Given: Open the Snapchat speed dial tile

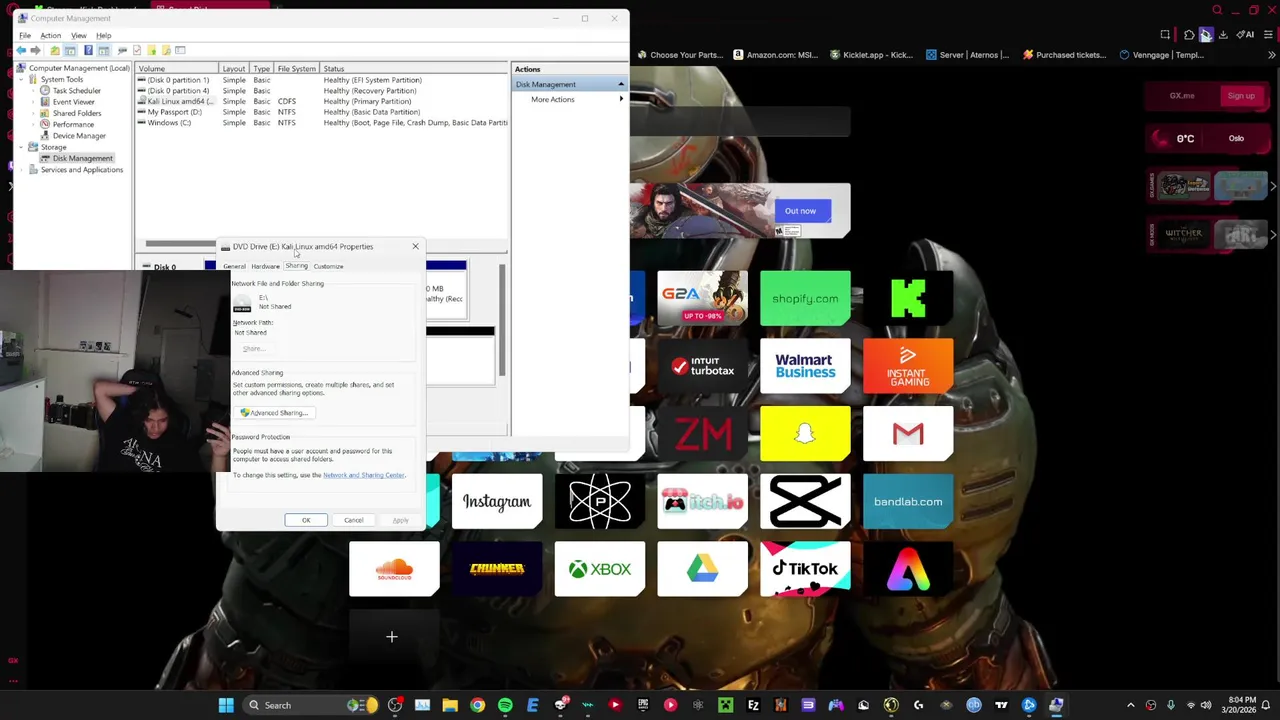Looking at the screenshot, I should [805, 434].
